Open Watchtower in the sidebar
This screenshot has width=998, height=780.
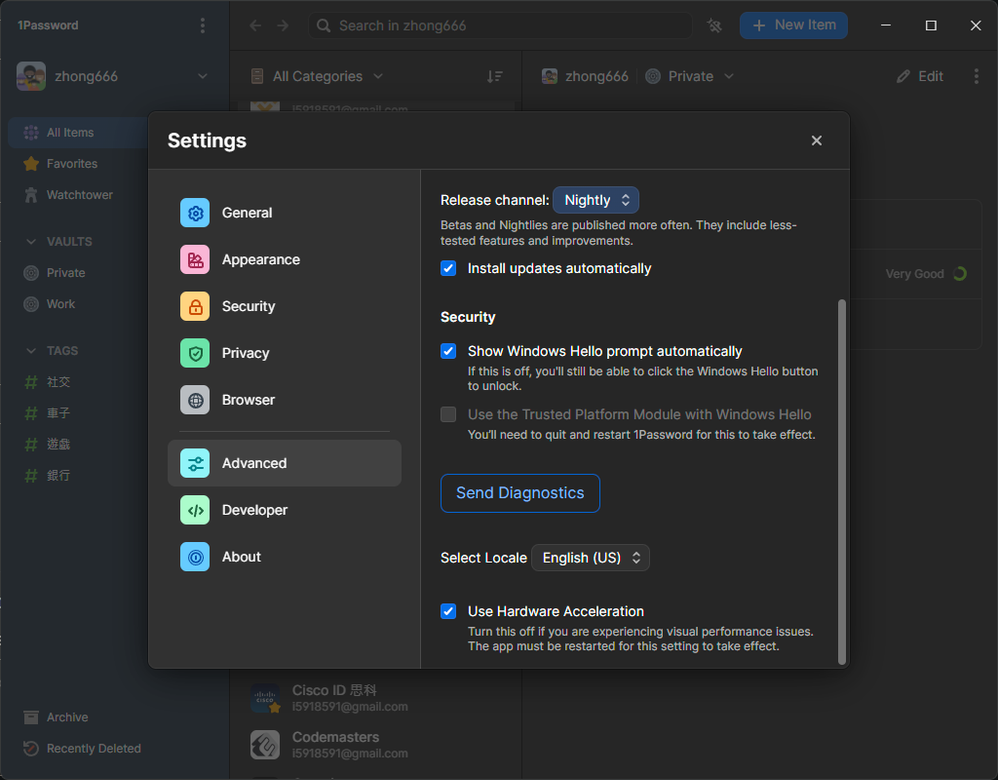pos(79,195)
